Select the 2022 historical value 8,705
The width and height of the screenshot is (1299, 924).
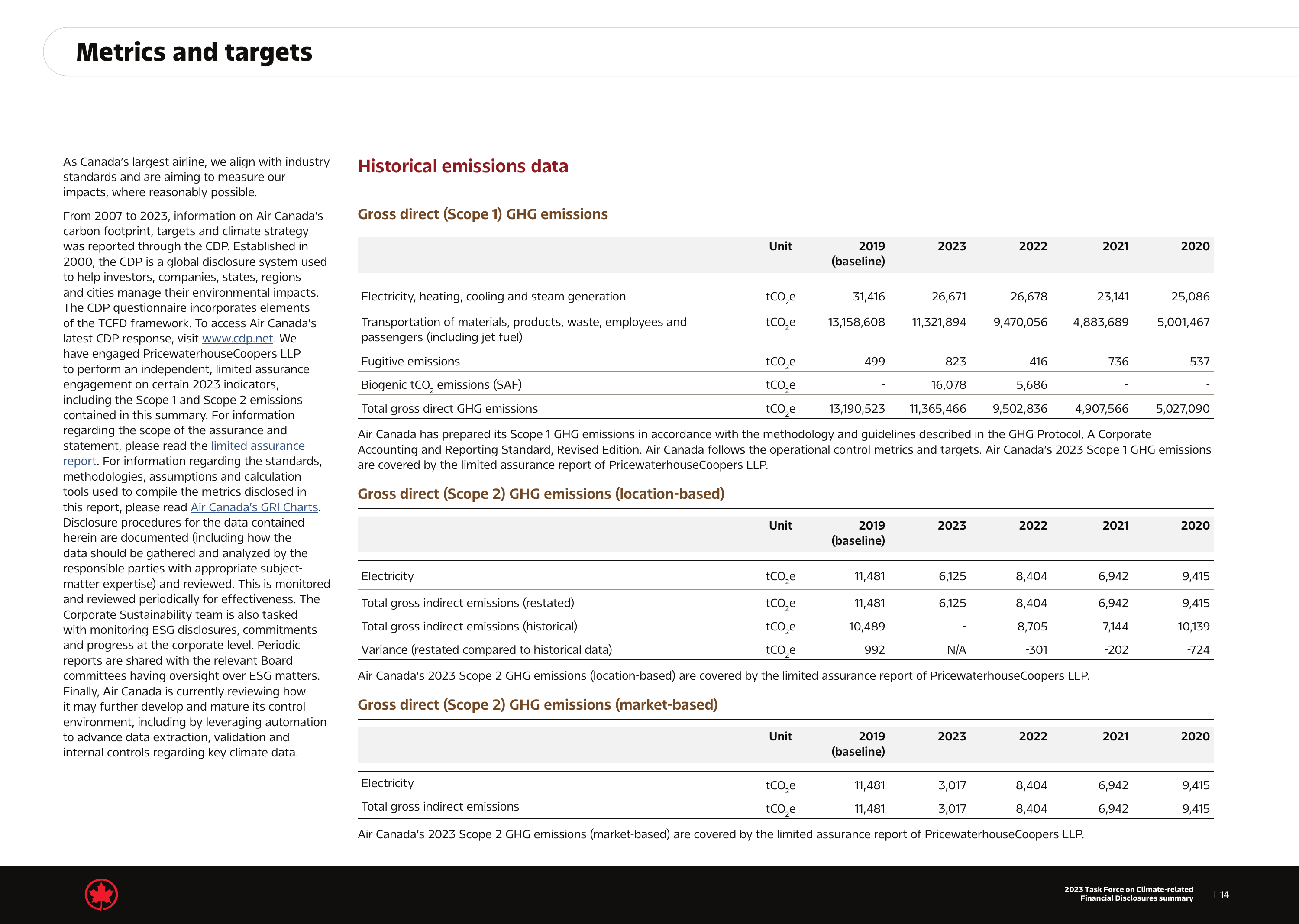coord(1032,627)
